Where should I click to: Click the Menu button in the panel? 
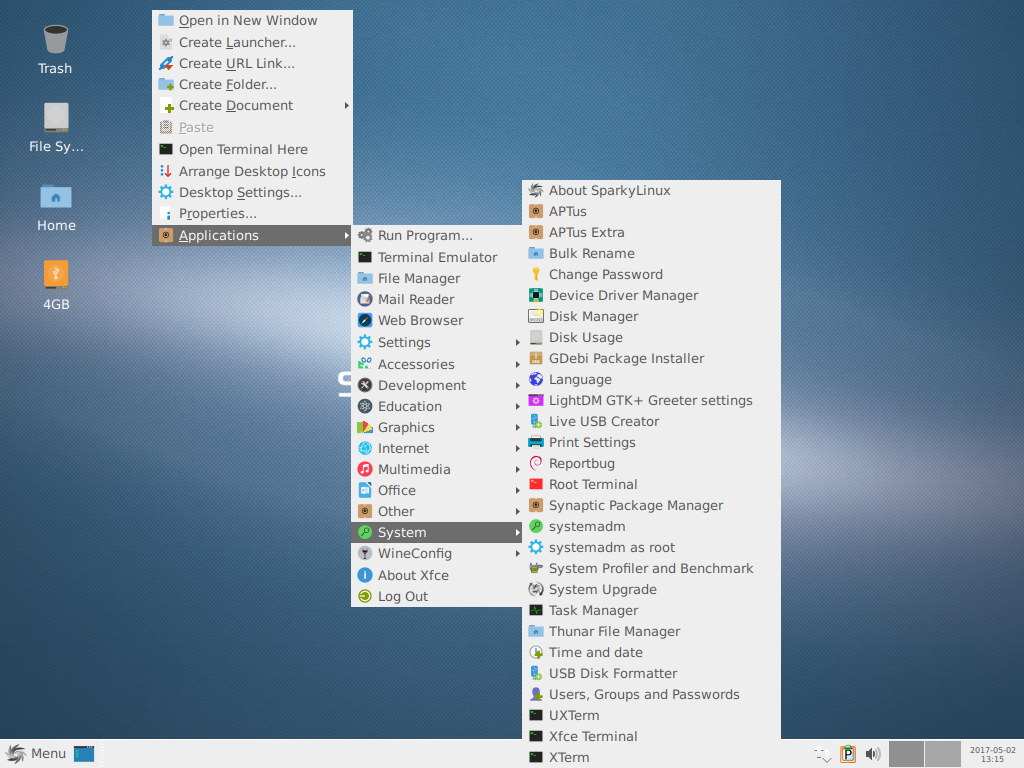click(x=36, y=754)
